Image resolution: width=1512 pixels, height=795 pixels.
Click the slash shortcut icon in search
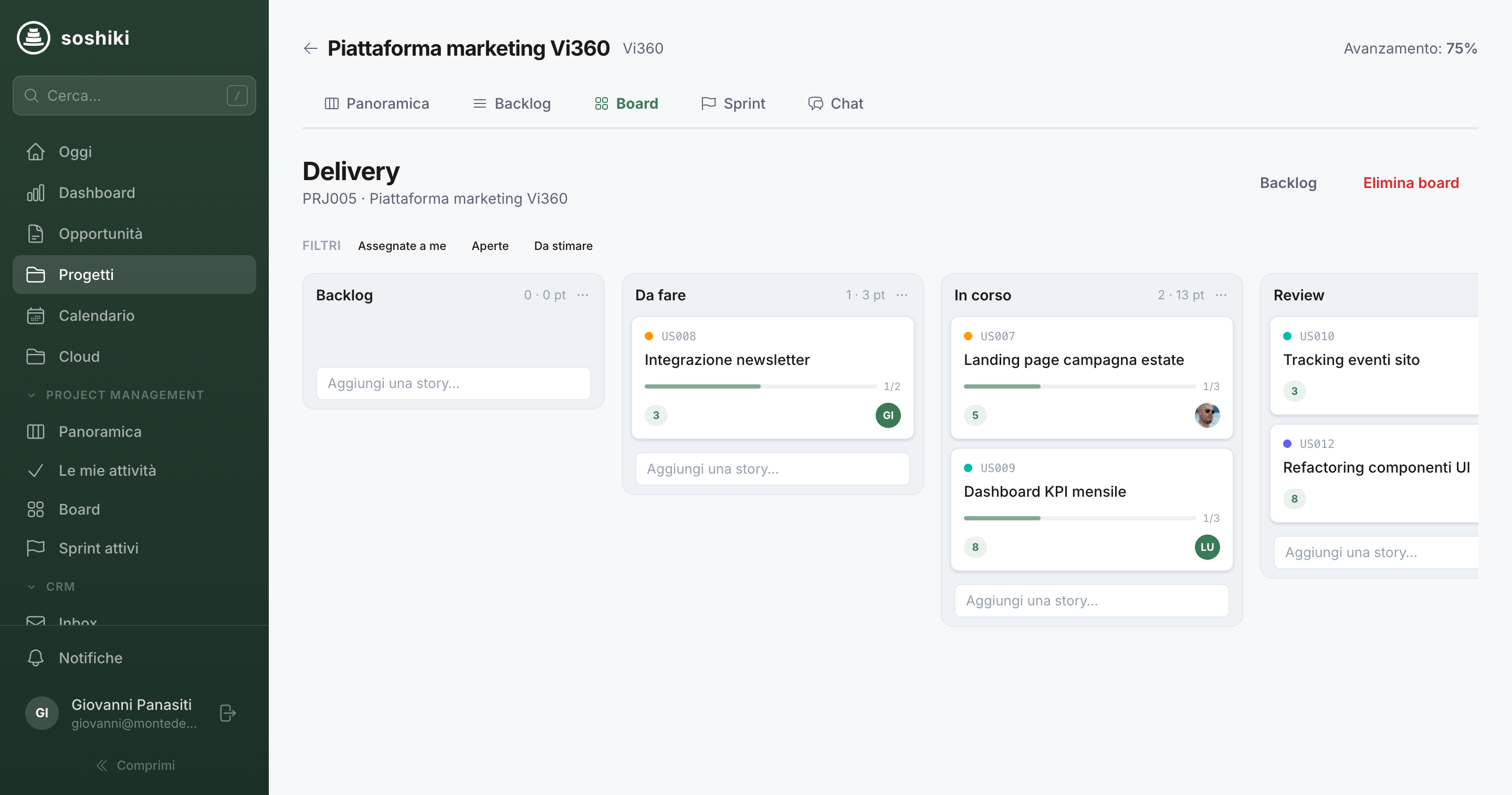(x=237, y=96)
